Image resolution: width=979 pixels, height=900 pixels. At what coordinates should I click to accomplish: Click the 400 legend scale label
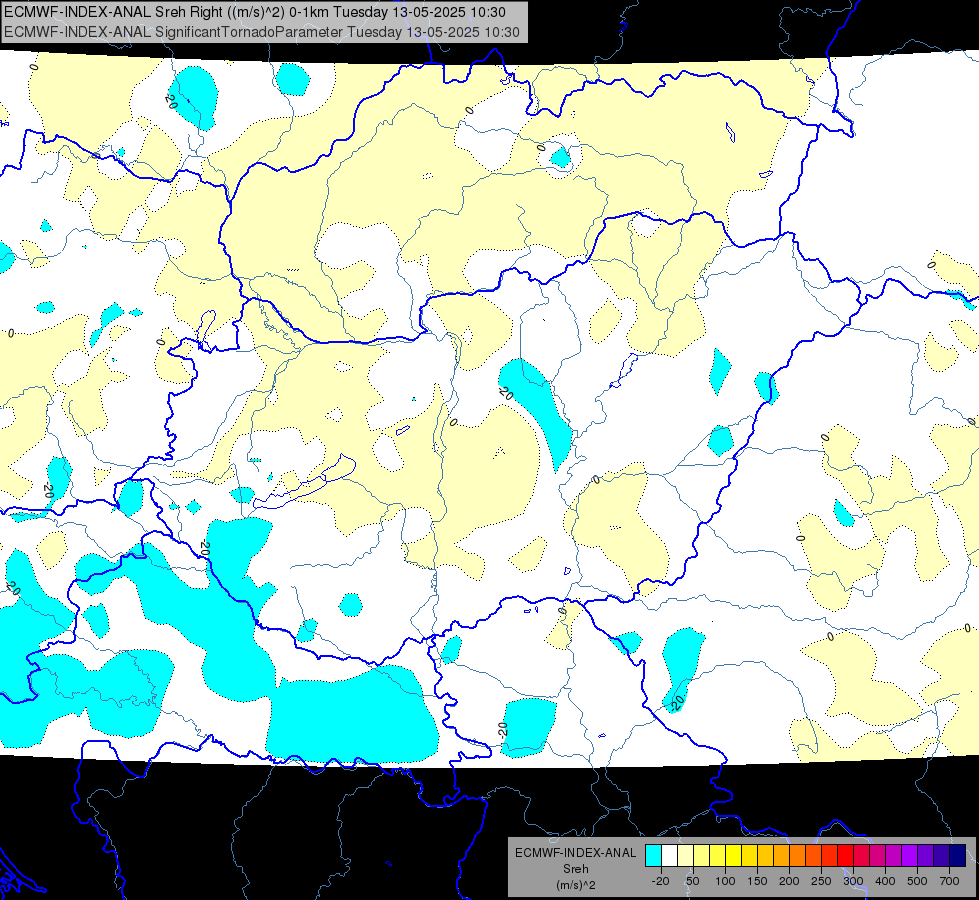[x=885, y=881]
